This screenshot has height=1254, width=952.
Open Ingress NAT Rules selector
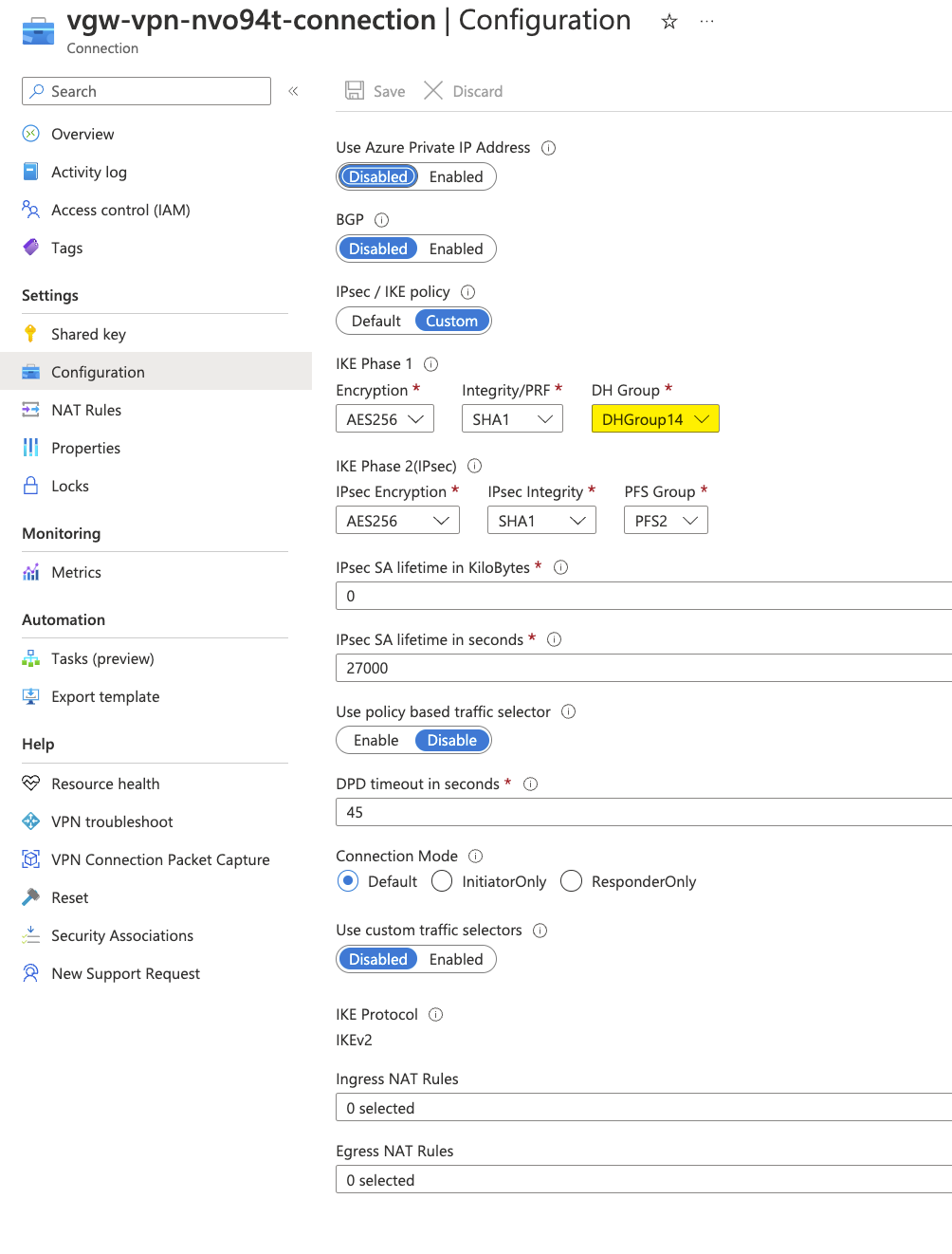pyautogui.click(x=644, y=1107)
